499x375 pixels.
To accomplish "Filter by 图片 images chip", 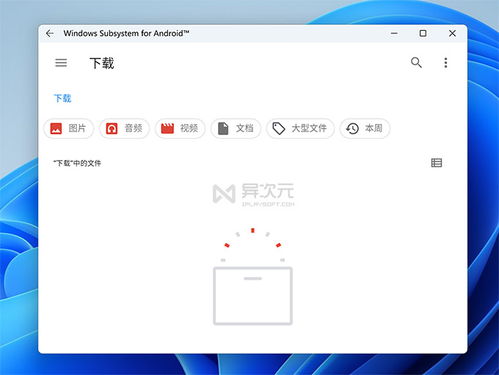I will coord(69,128).
